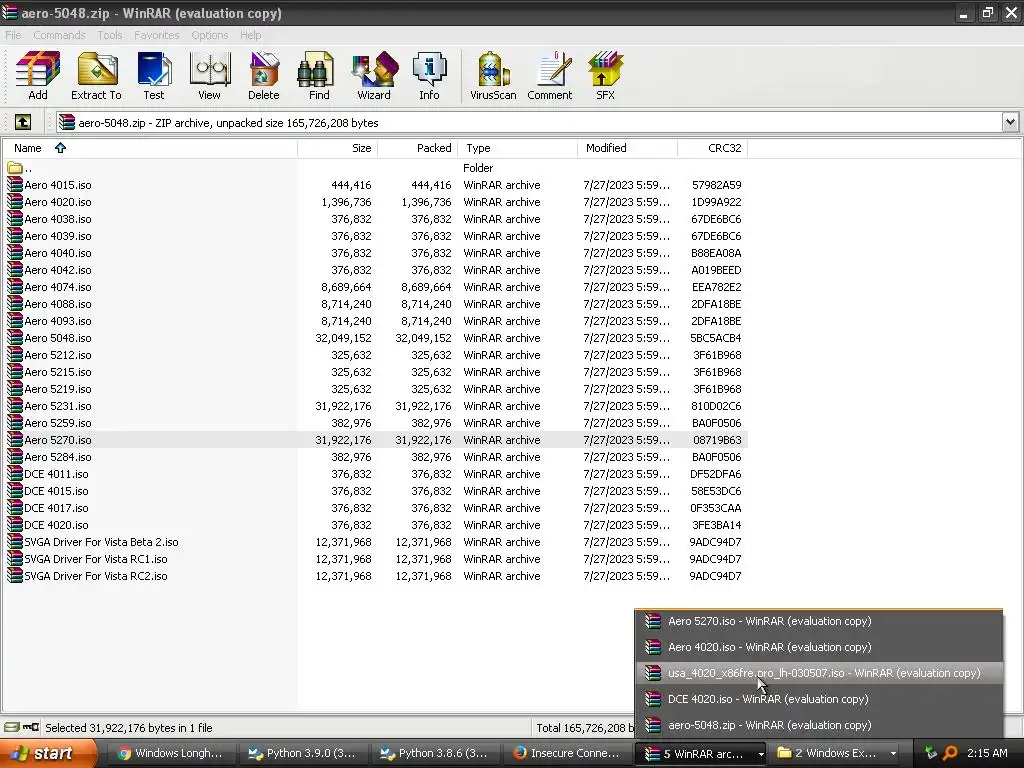Open the Help menu
1024x768 pixels.
250,35
